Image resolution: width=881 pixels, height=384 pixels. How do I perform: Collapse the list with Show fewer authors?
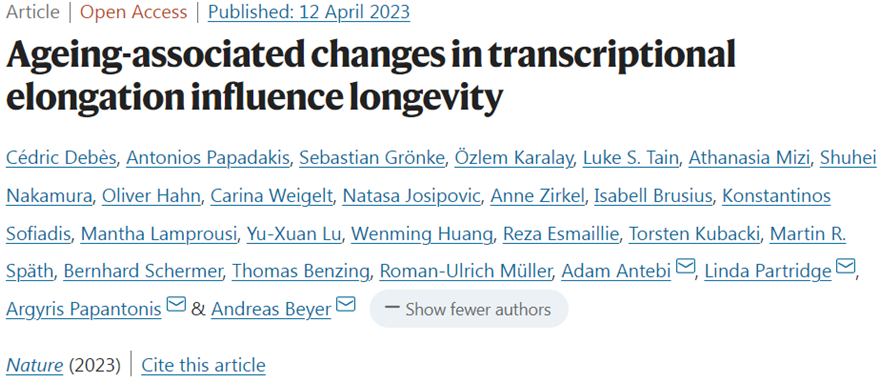pos(469,309)
